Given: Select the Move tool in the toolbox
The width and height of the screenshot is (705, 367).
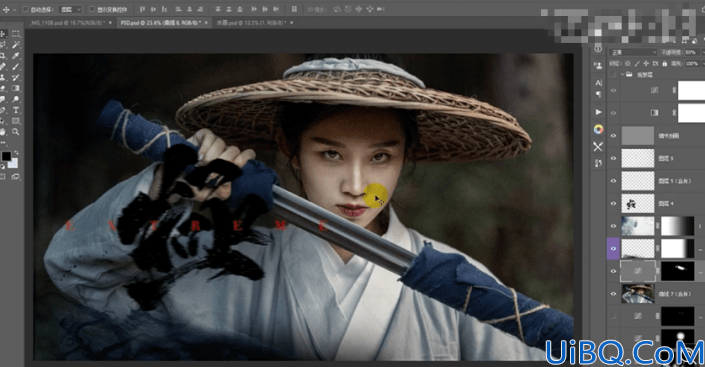Looking at the screenshot, I should pos(3,34).
